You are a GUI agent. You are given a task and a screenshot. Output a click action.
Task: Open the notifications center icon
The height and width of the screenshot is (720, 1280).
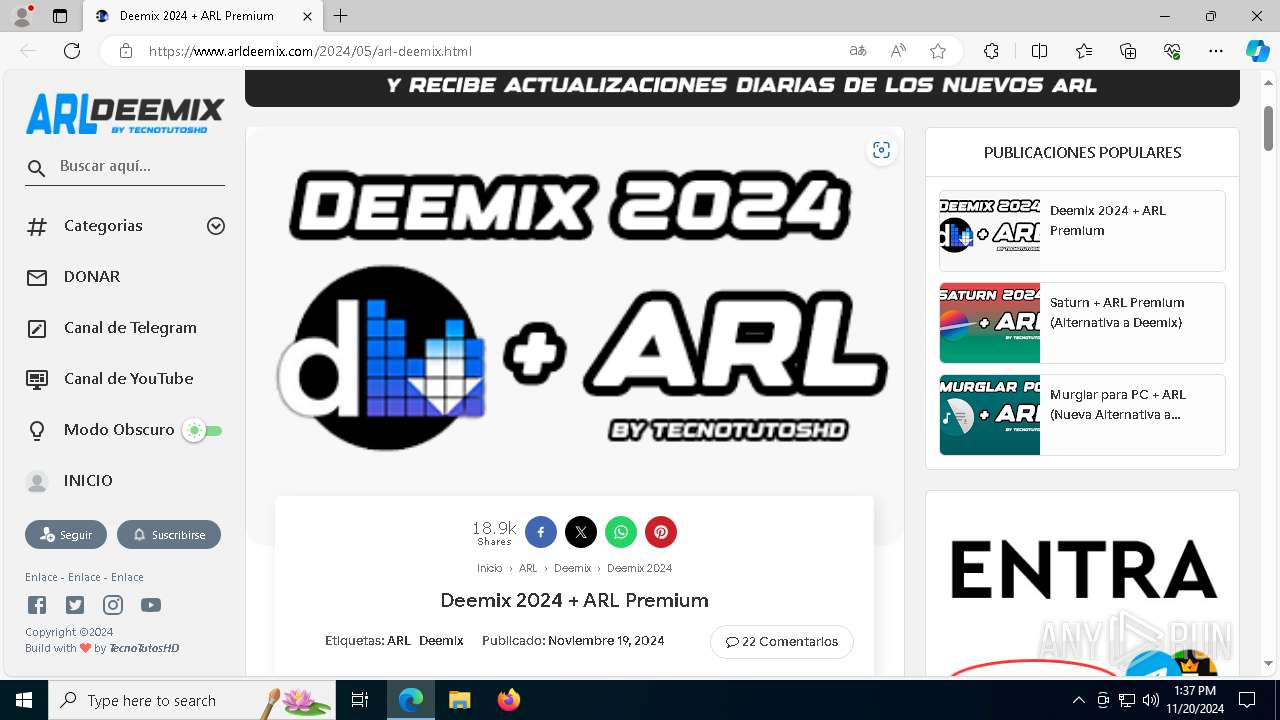tap(1247, 700)
